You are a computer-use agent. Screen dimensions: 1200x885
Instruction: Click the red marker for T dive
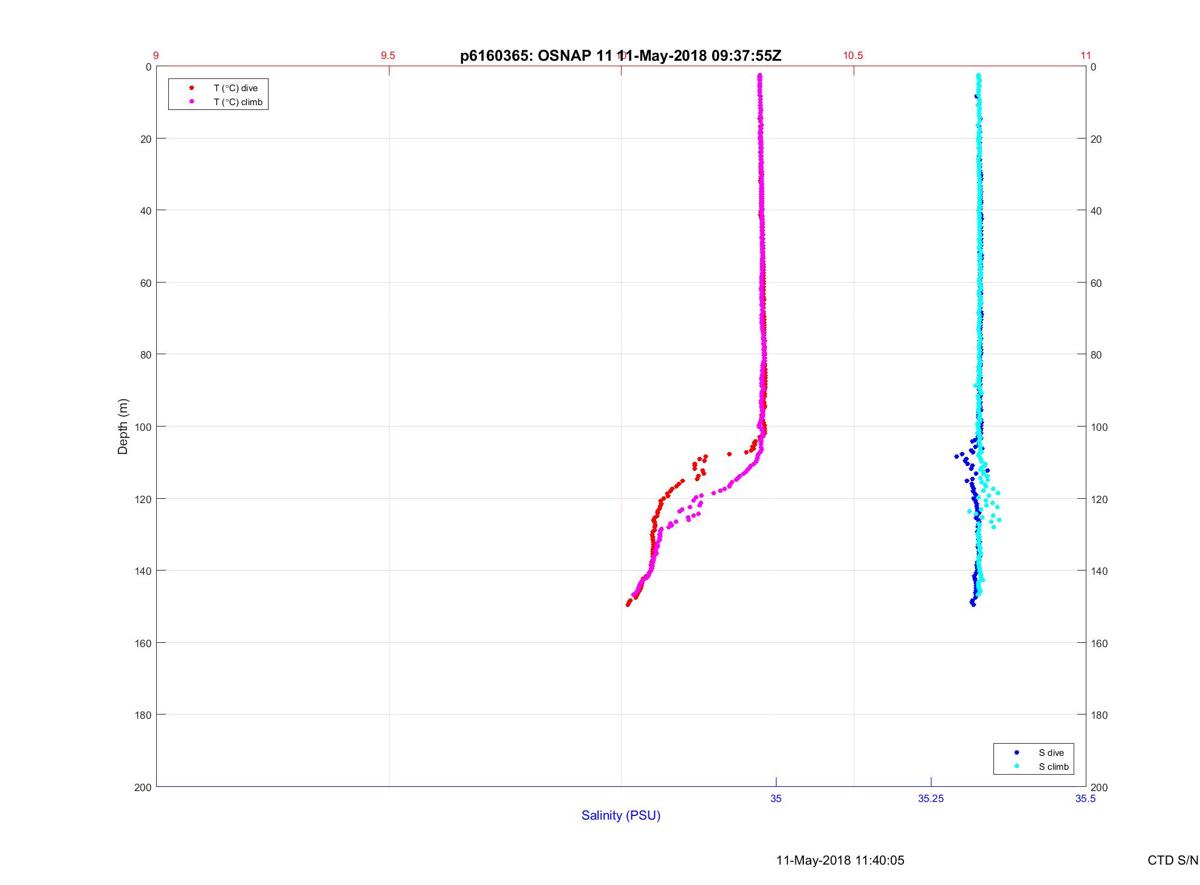(192, 88)
